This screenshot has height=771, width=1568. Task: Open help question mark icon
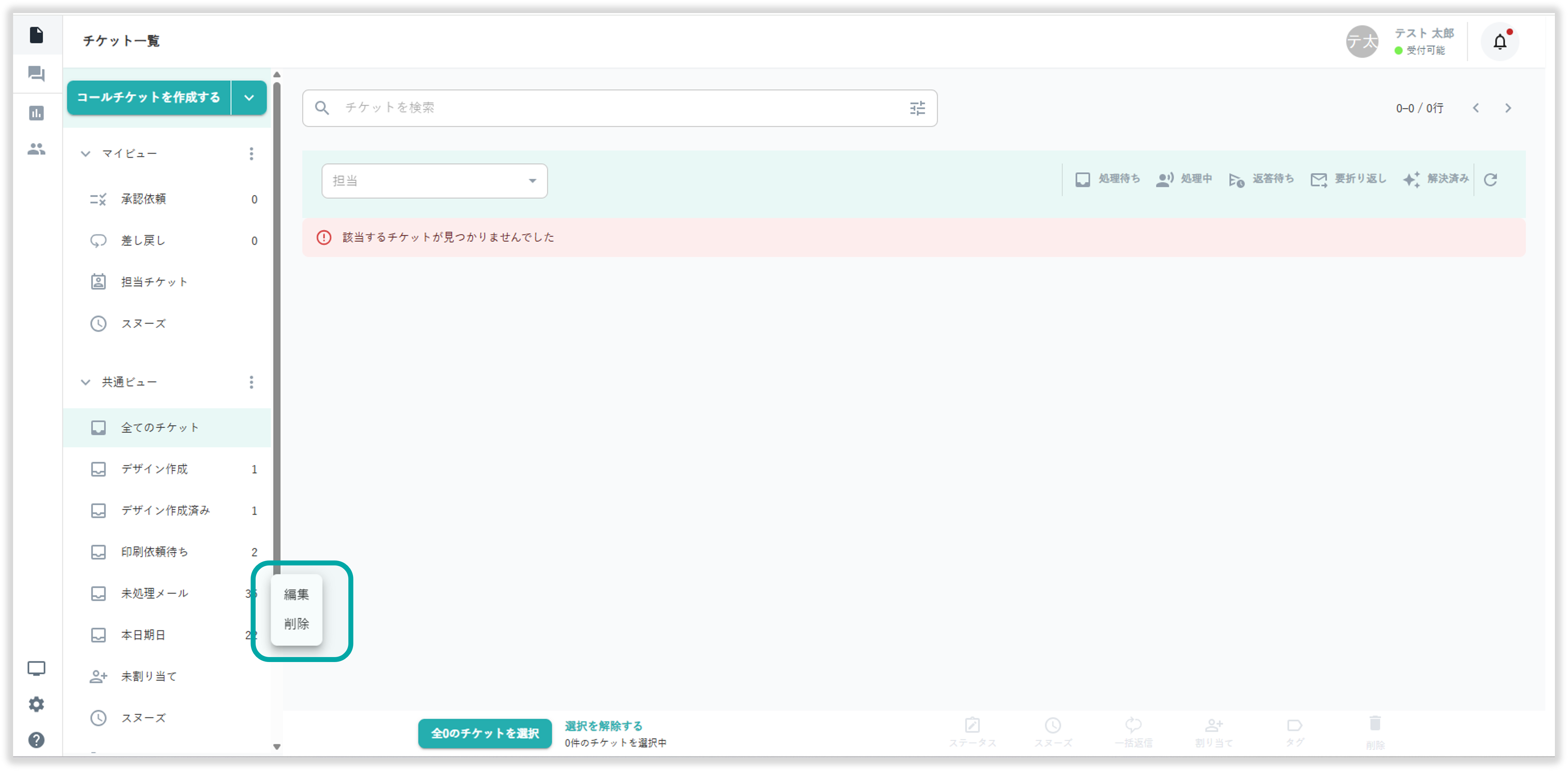pyautogui.click(x=36, y=740)
